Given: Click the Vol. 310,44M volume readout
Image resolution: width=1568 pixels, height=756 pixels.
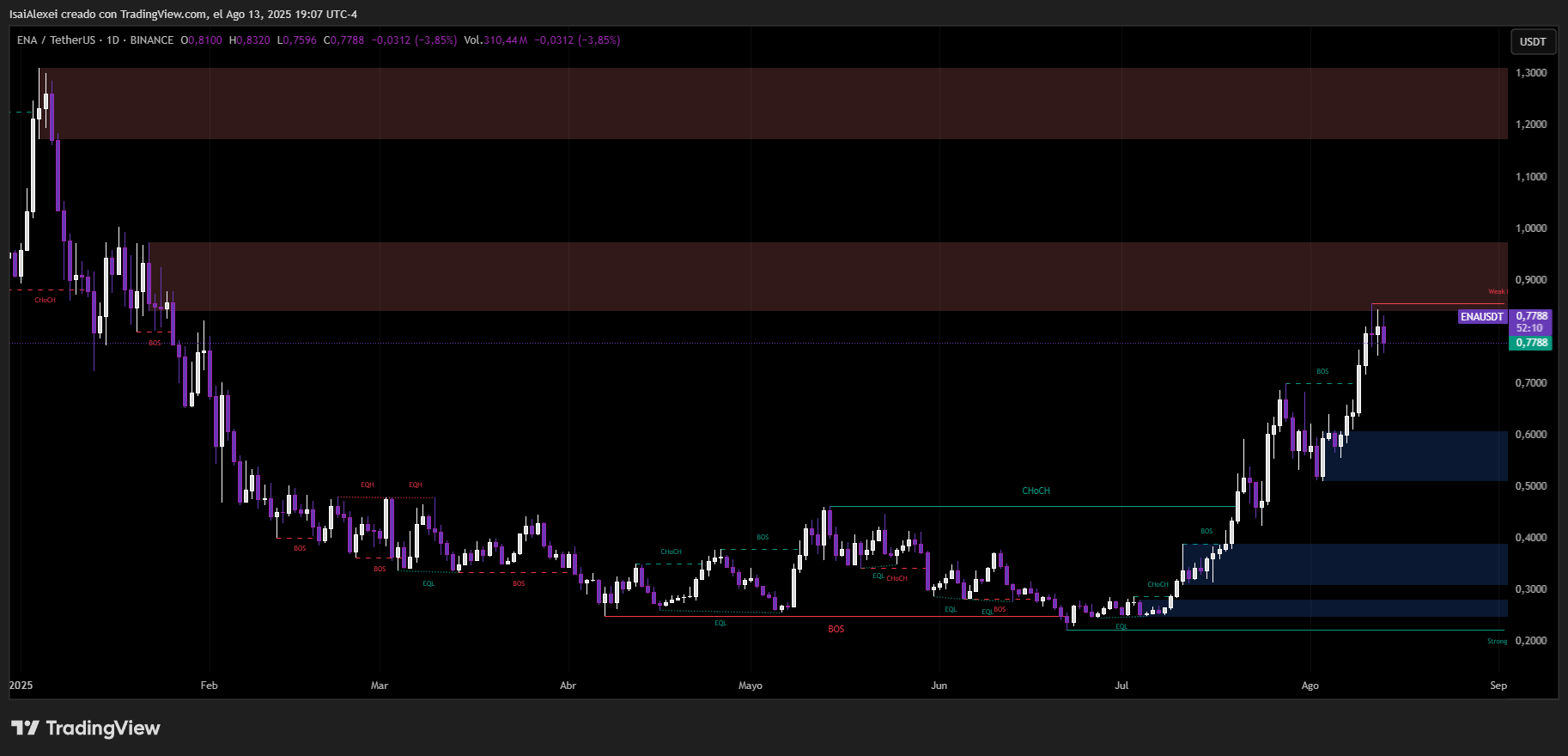Looking at the screenshot, I should point(495,40).
